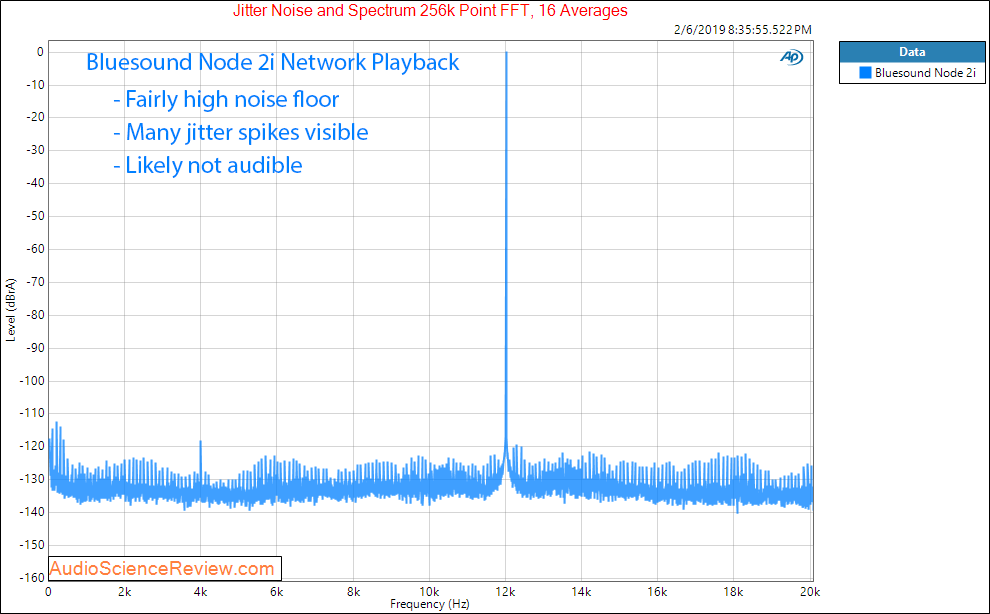Viewport: 990px width, 614px height.
Task: Select the Bluesound Node 2i Network Playback annotation
Action: point(273,62)
